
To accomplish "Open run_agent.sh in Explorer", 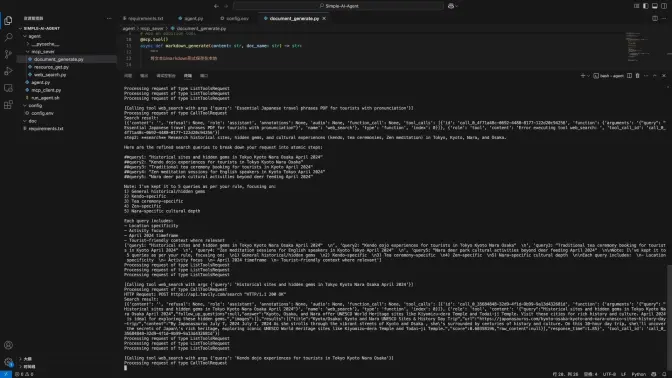I will coord(45,98).
